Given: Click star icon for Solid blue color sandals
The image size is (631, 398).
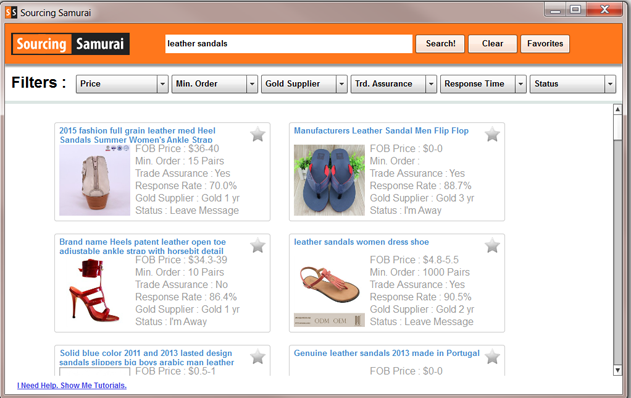Looking at the screenshot, I should [x=258, y=357].
